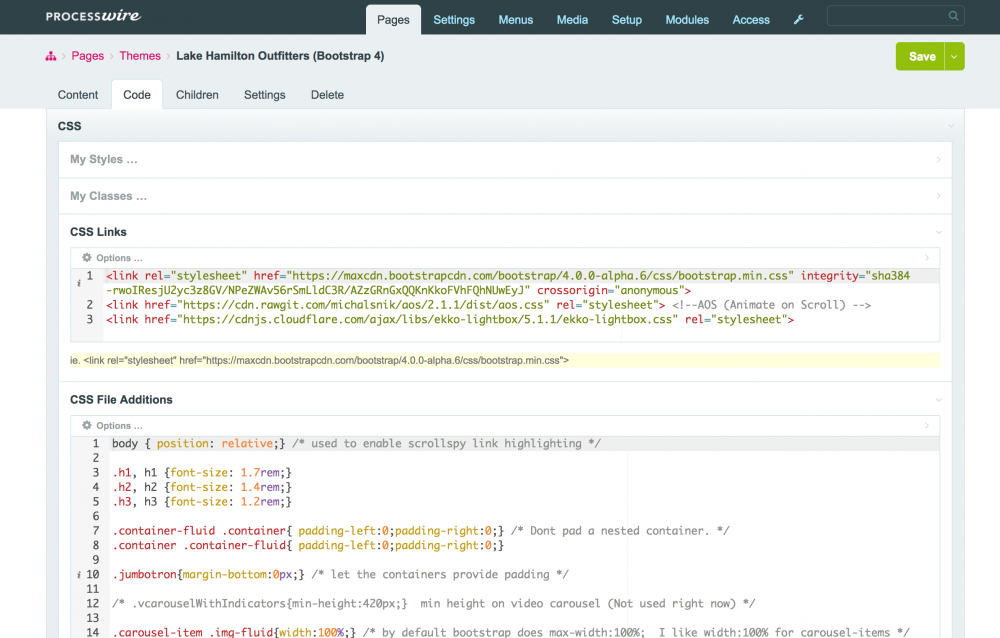Switch to the Content tab
This screenshot has width=1000, height=638.
[78, 95]
